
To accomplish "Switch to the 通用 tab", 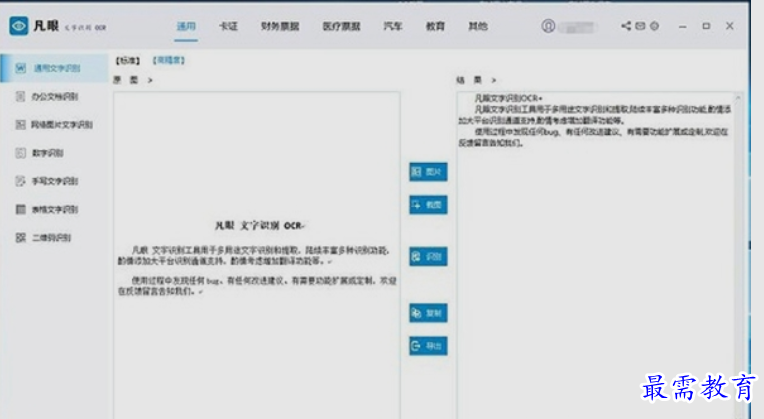I will pos(186,26).
